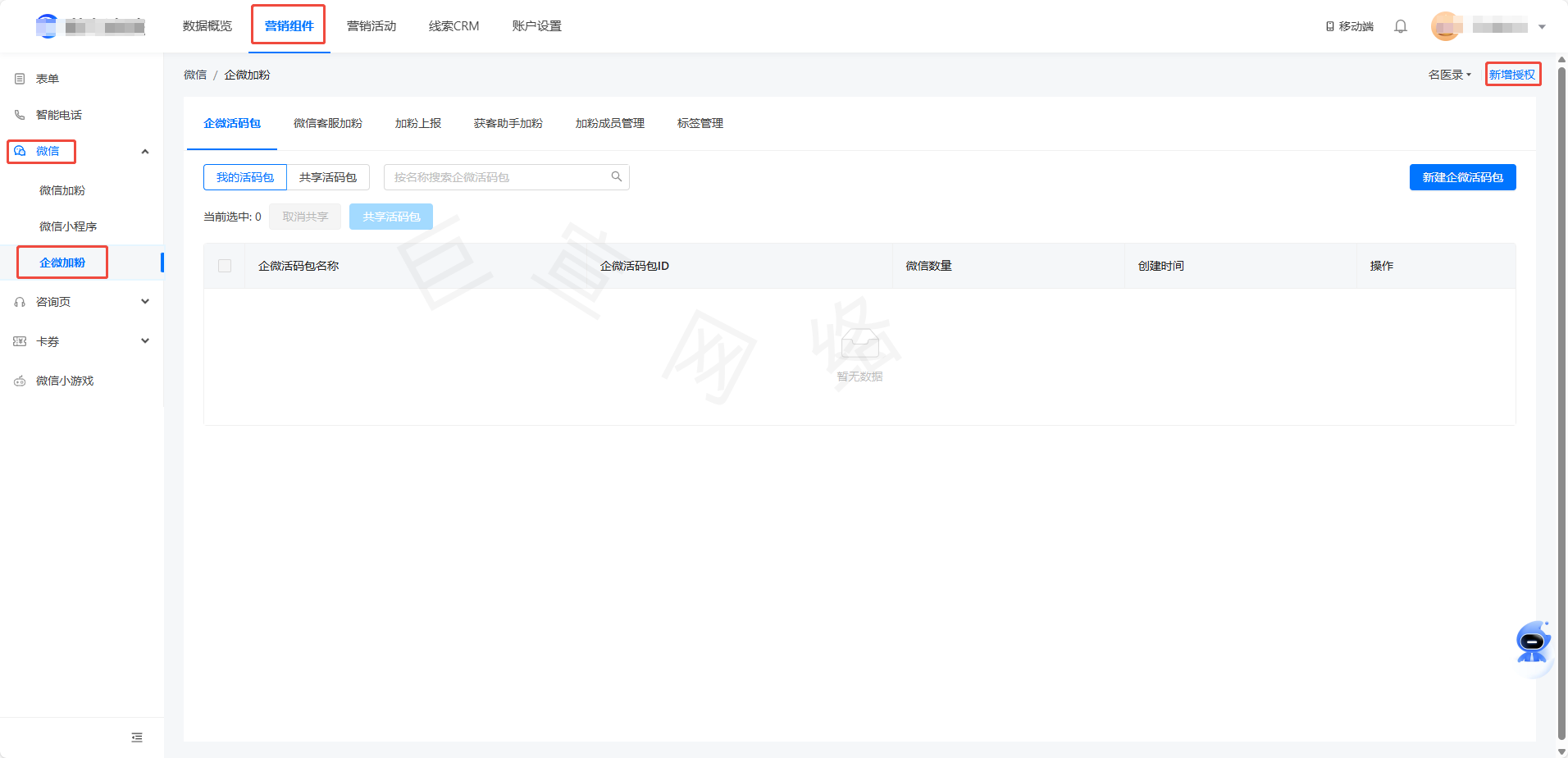Switch to the 标签管理 tab
This screenshot has height=758, width=1568.
700,123
